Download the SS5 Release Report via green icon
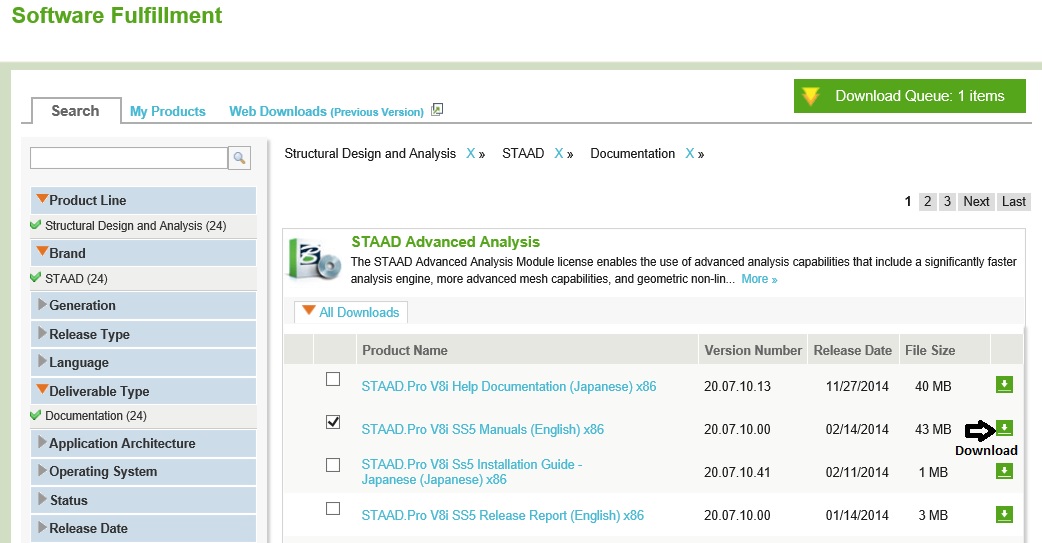This screenshot has height=543, width=1042. 1004,514
